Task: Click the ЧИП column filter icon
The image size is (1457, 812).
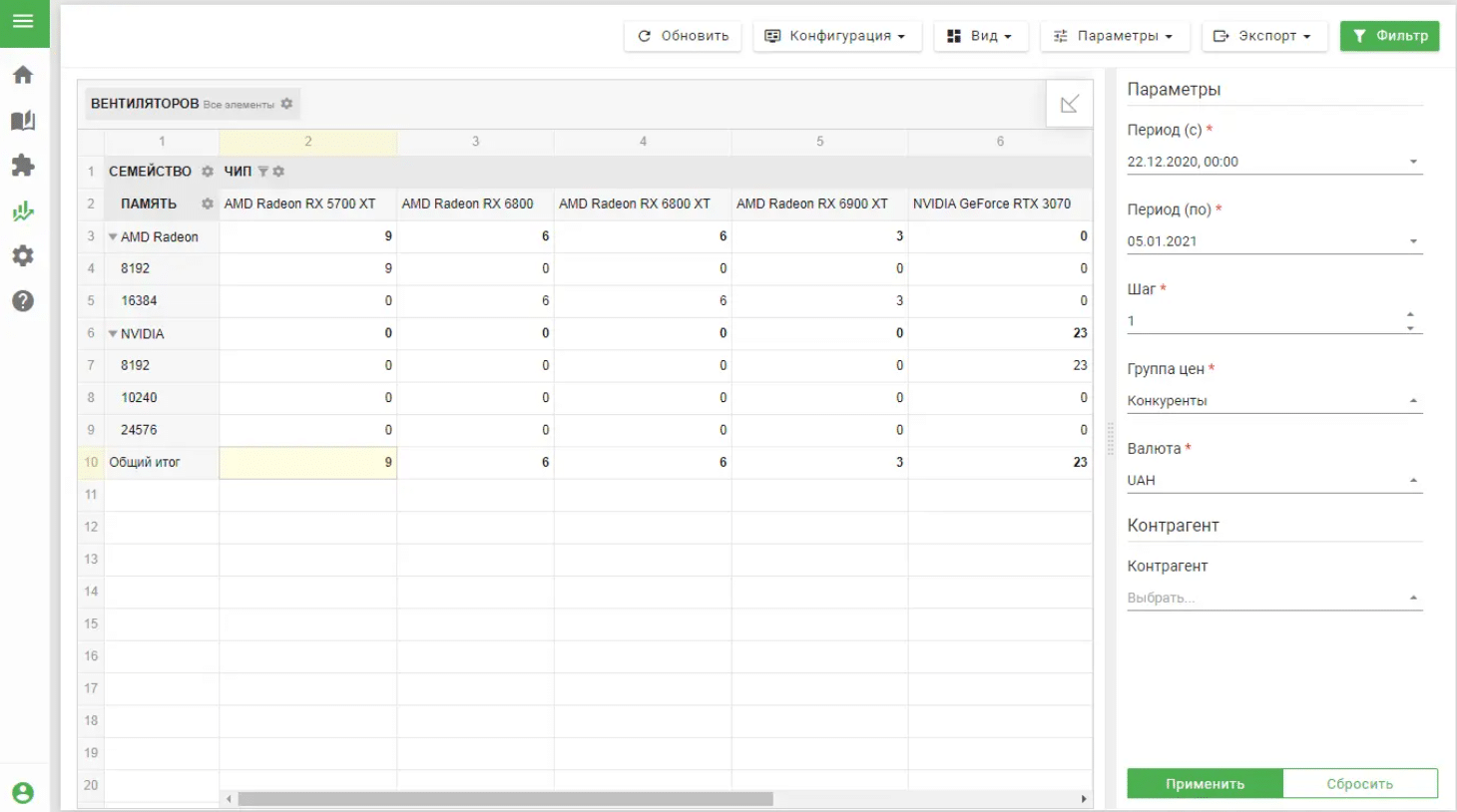Action: click(x=263, y=172)
